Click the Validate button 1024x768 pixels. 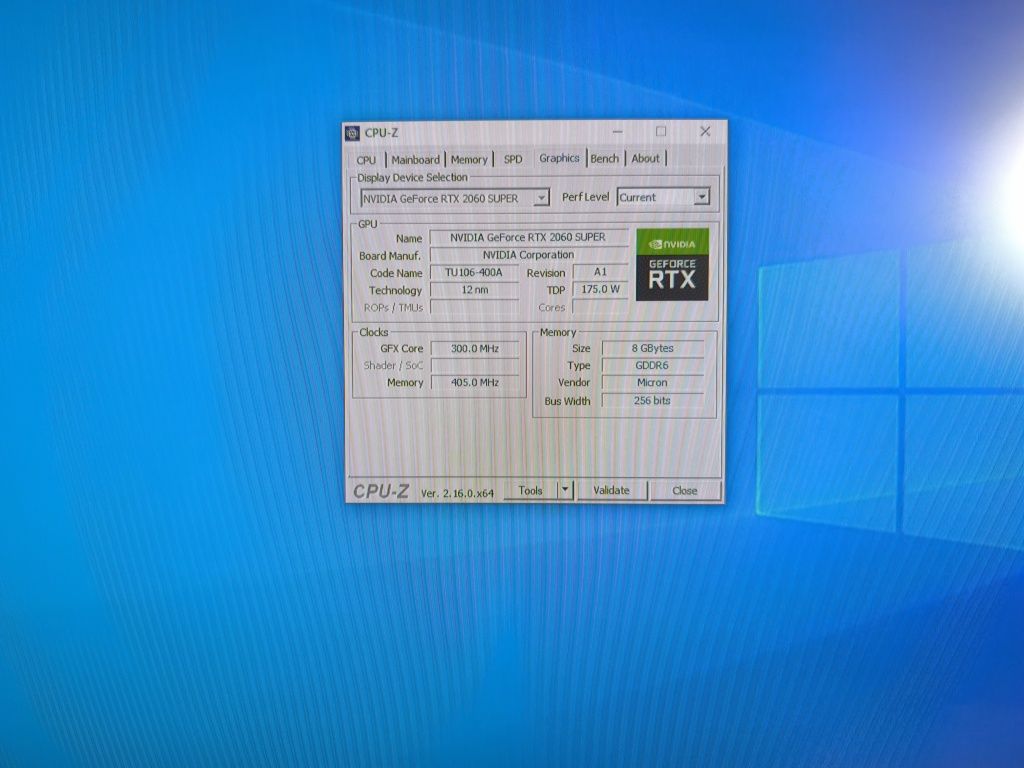(611, 490)
